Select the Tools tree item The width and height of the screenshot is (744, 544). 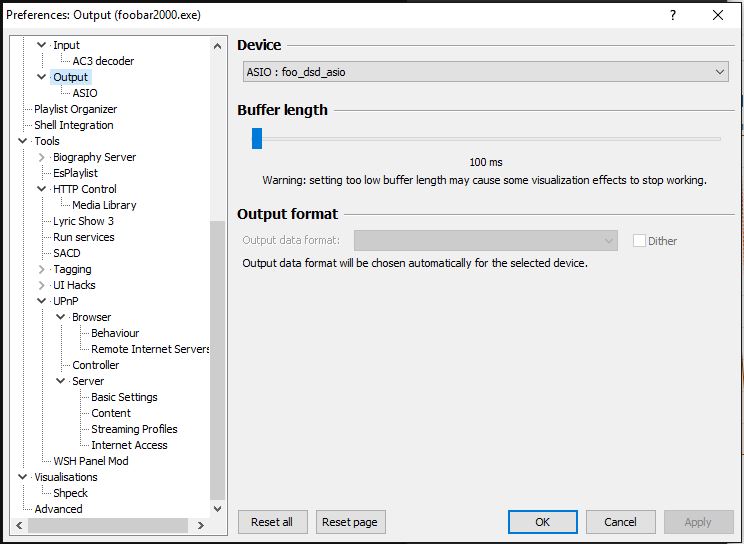coord(47,141)
